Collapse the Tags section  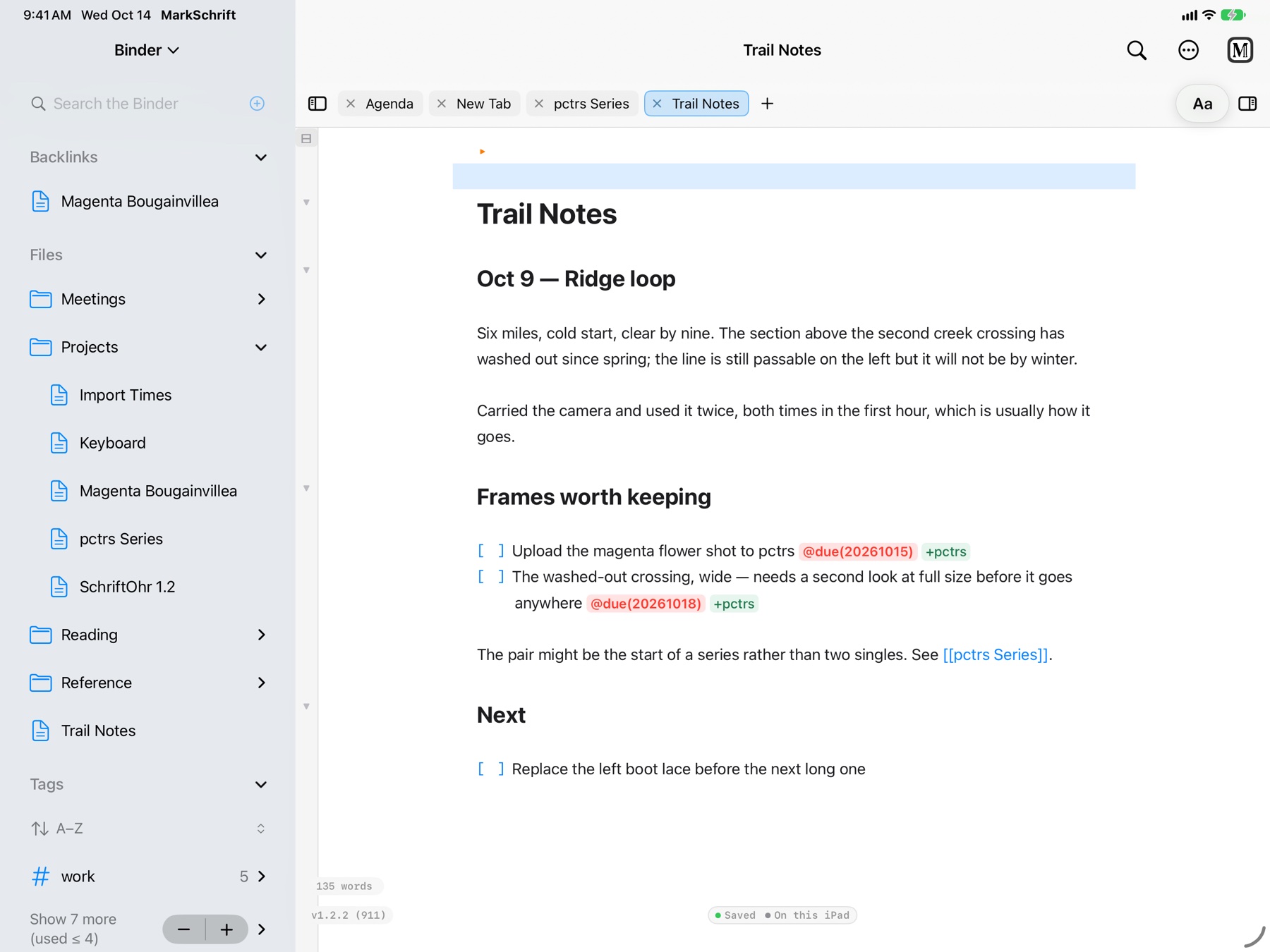point(261,784)
